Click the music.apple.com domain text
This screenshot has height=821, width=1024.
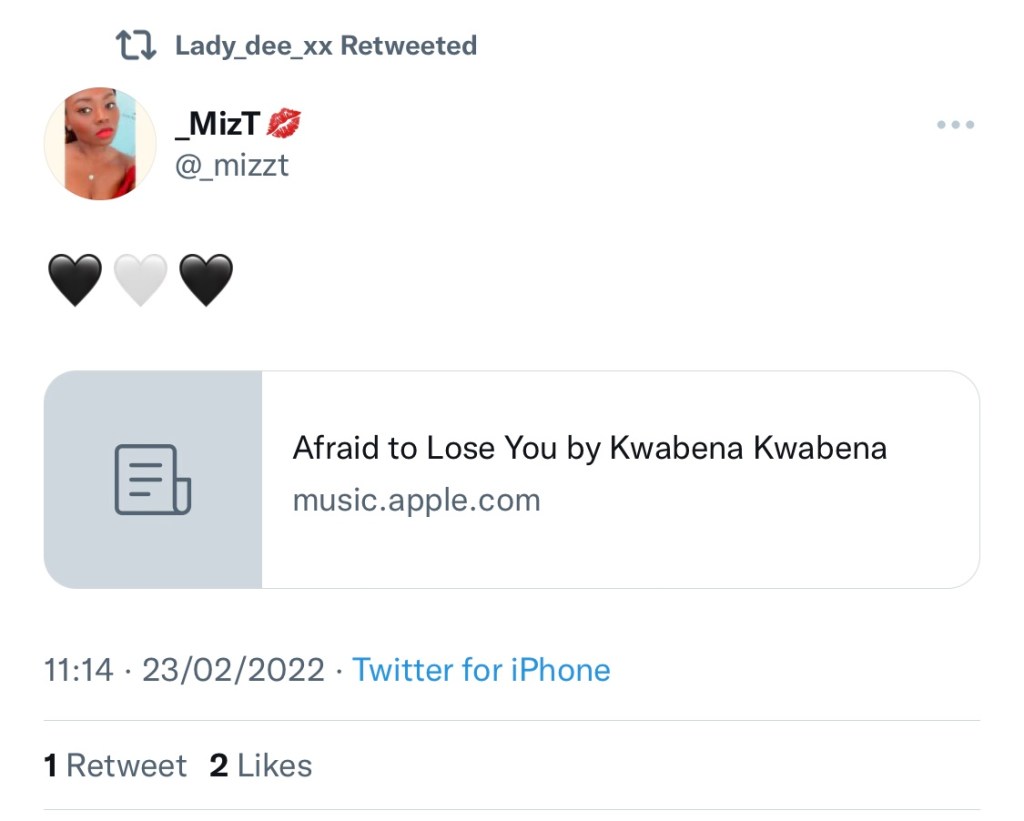[416, 500]
